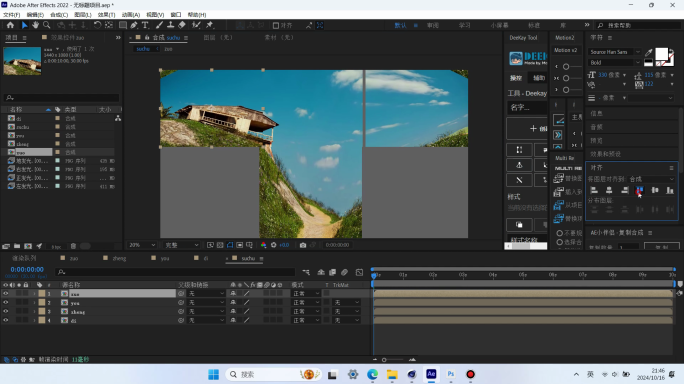The width and height of the screenshot is (684, 384).
Task: Toggle the 对齐 snapping checkbox in toolbar
Action: click(276, 25)
